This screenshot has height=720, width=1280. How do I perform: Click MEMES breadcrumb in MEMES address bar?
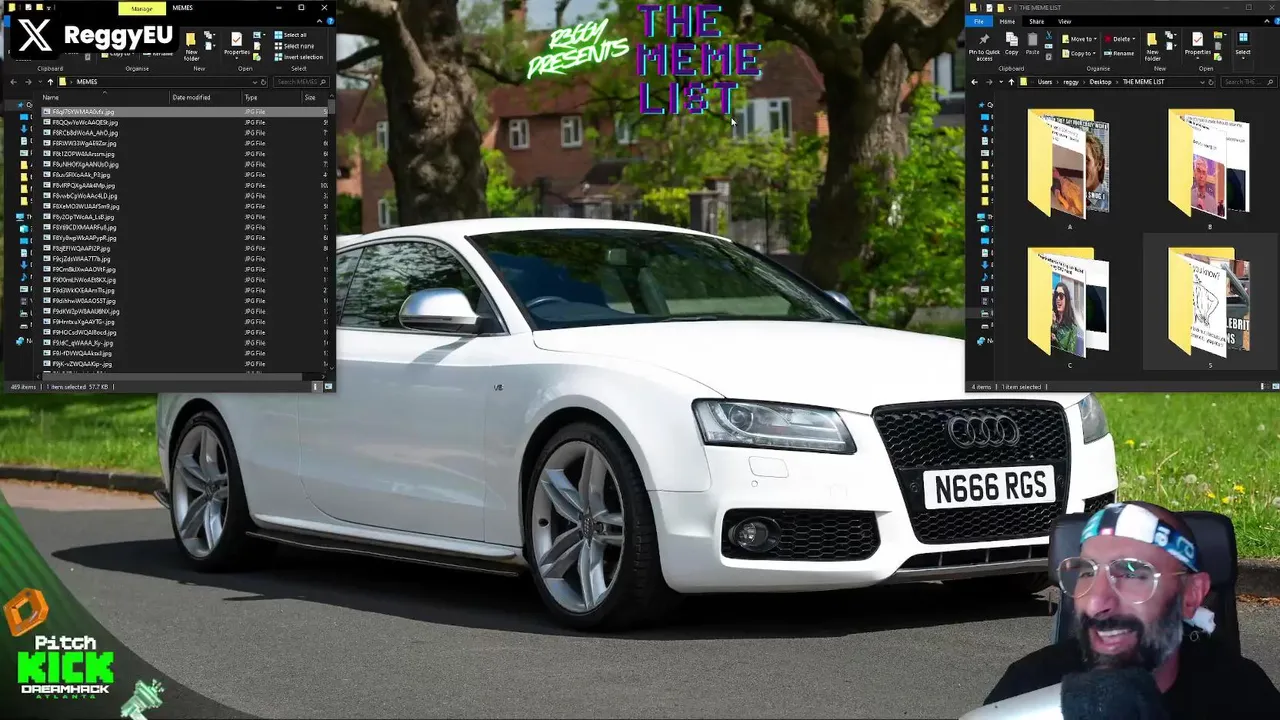click(87, 82)
